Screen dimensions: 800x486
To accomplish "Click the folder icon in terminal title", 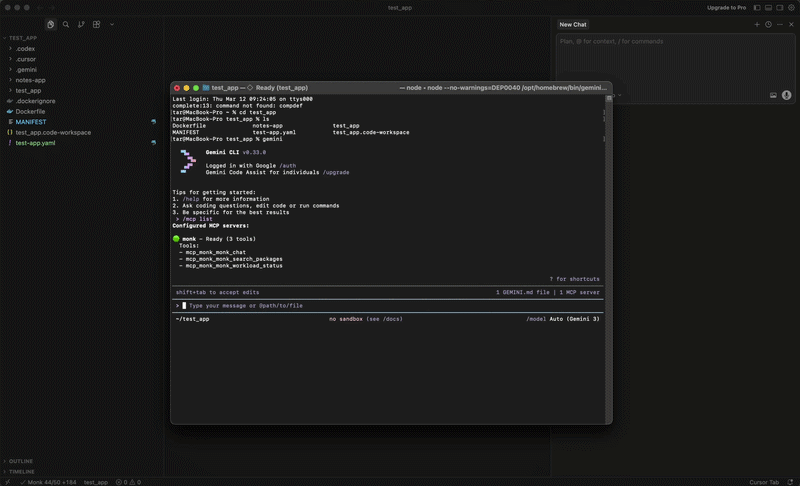I will point(206,88).
